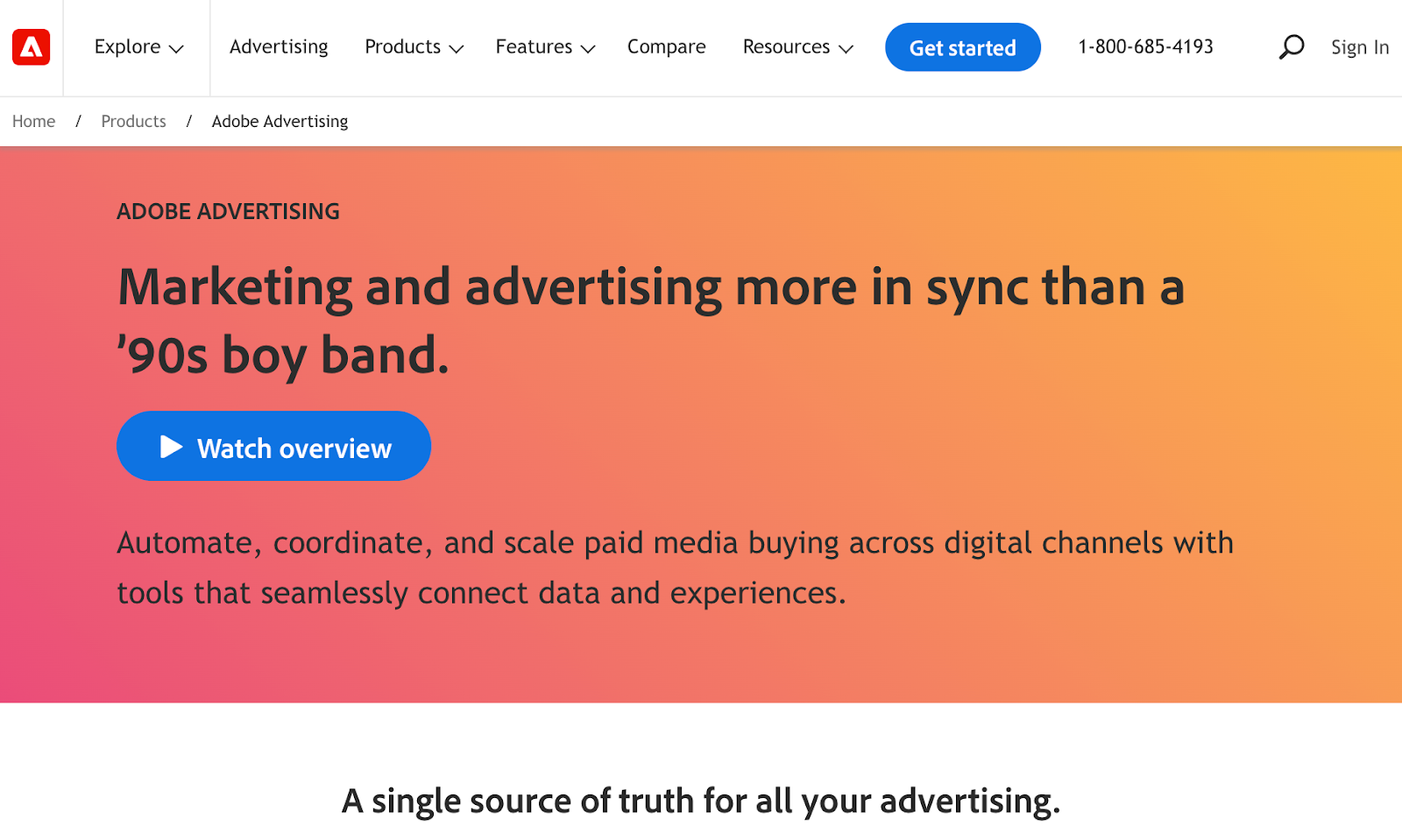Go to Home breadcrumb link
This screenshot has width=1402, height=840.
tap(33, 122)
